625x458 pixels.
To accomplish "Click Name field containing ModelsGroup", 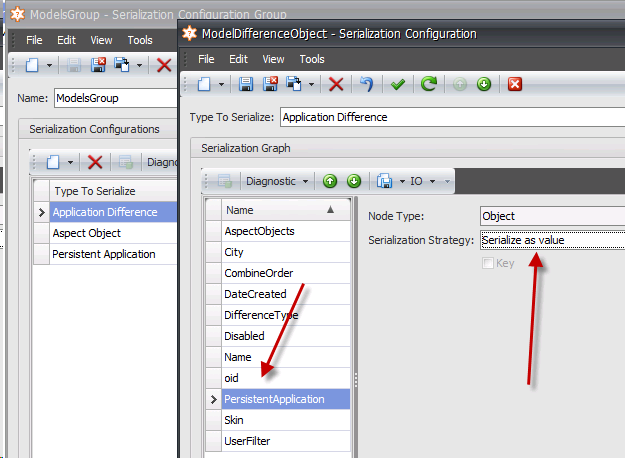I will point(116,98).
